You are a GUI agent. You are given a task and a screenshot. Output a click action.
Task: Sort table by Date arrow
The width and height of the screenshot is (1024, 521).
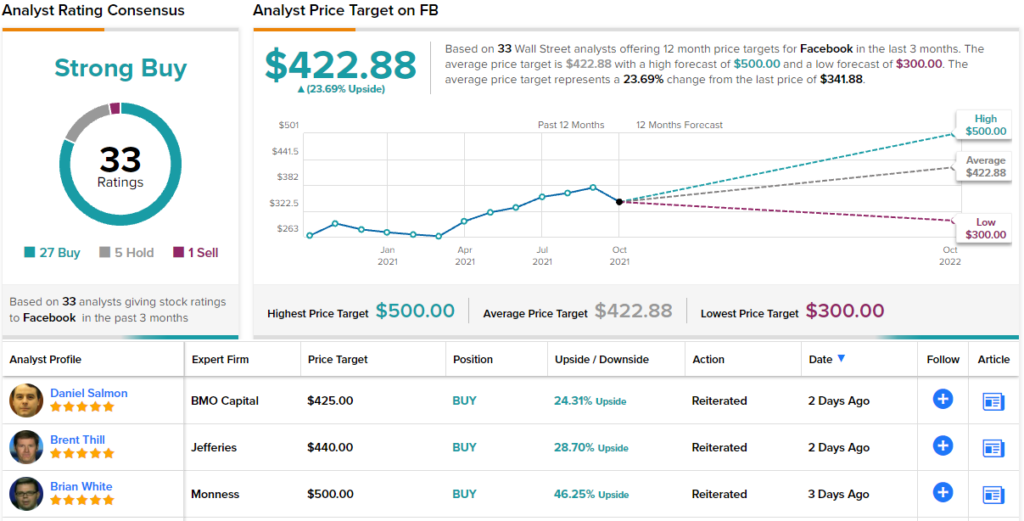point(840,359)
